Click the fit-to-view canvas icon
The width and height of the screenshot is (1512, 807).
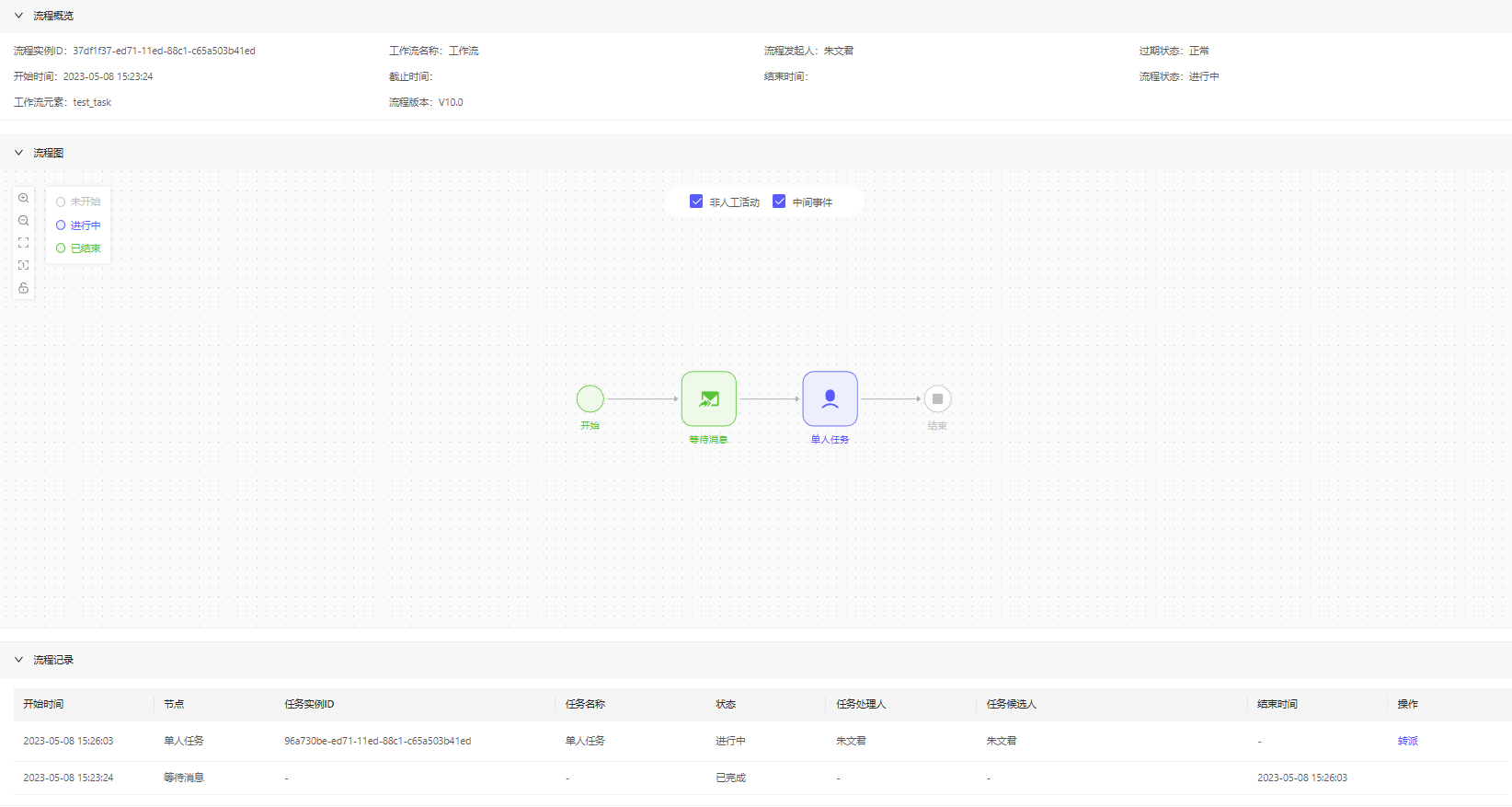24,243
